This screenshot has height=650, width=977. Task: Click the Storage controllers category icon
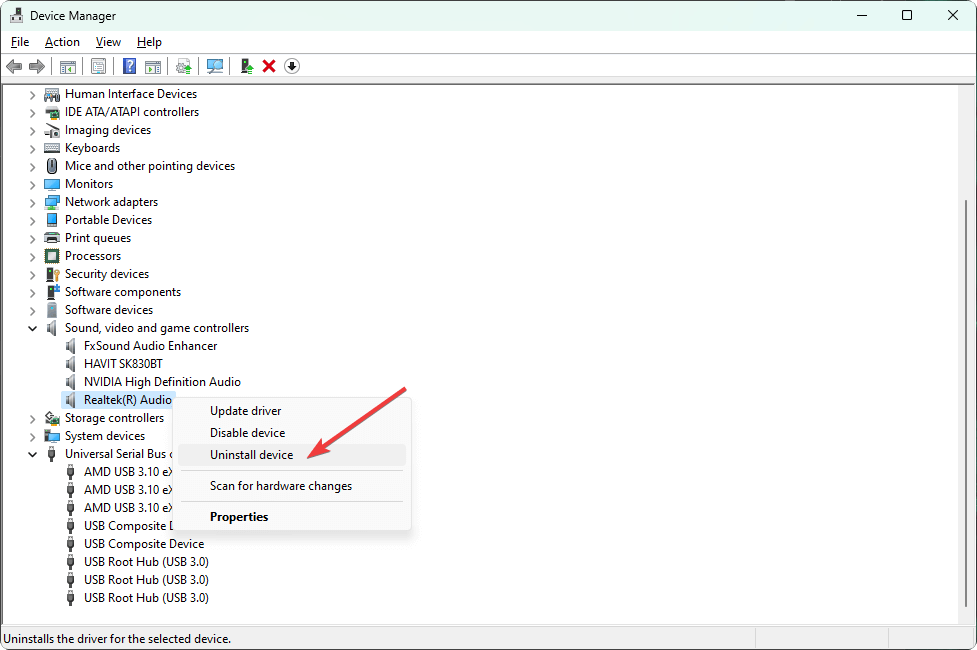pos(52,418)
